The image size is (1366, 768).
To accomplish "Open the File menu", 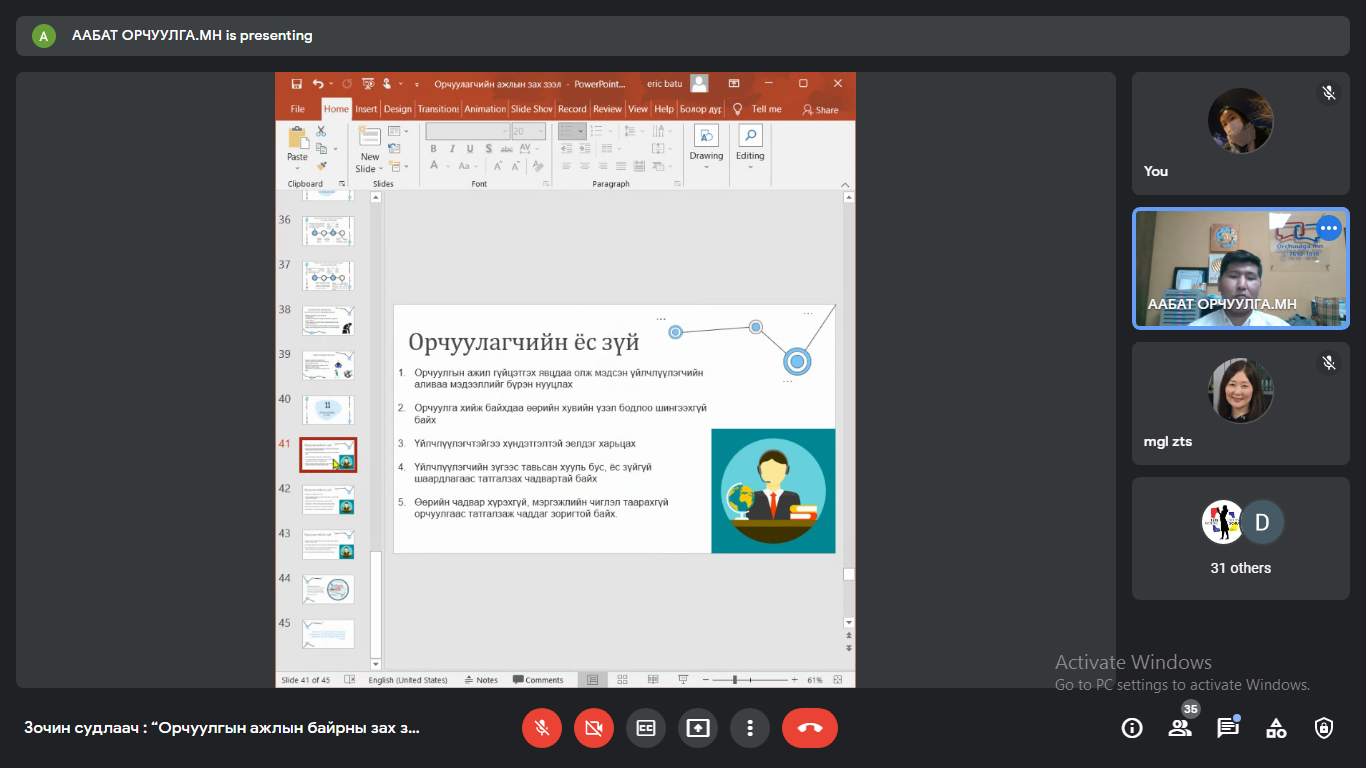I will pyautogui.click(x=297, y=109).
